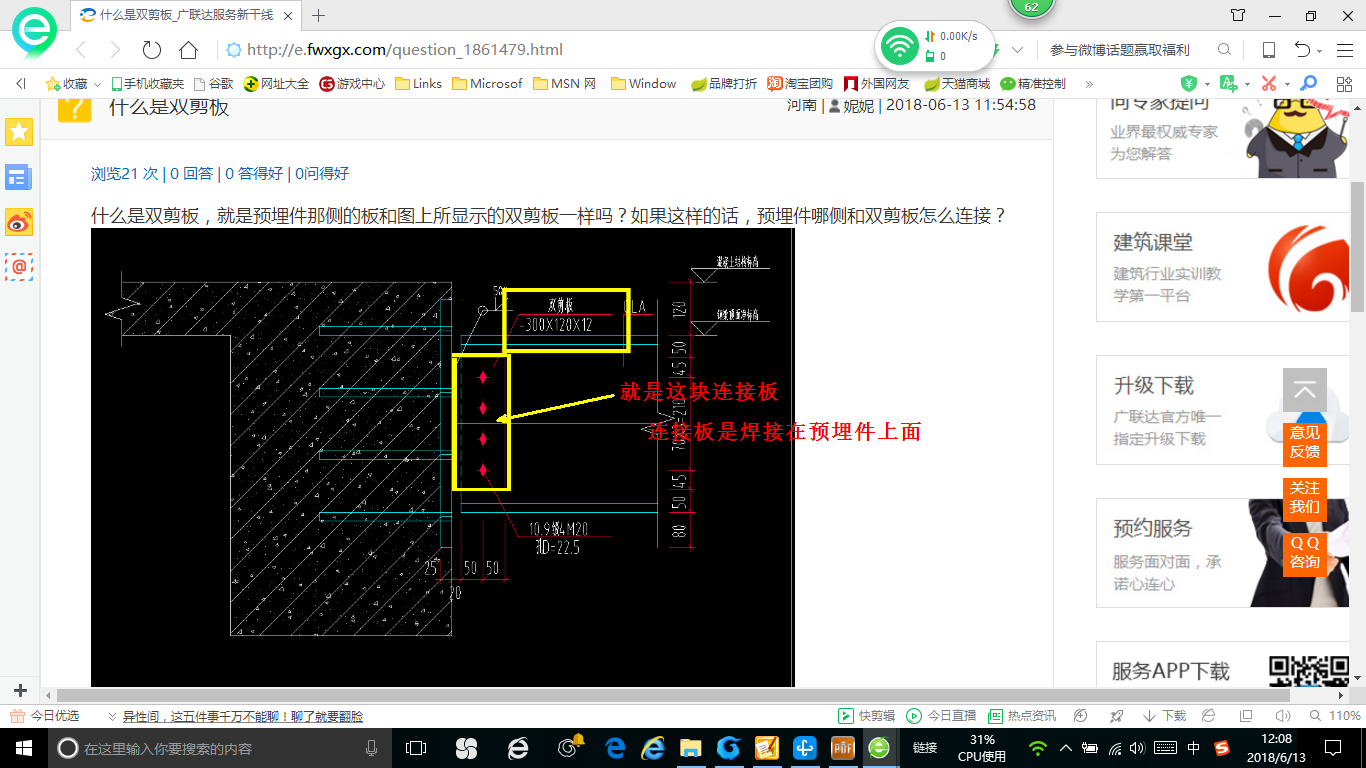
Task: Expand the 收藏 dropdown arrow
Action: (x=97, y=85)
